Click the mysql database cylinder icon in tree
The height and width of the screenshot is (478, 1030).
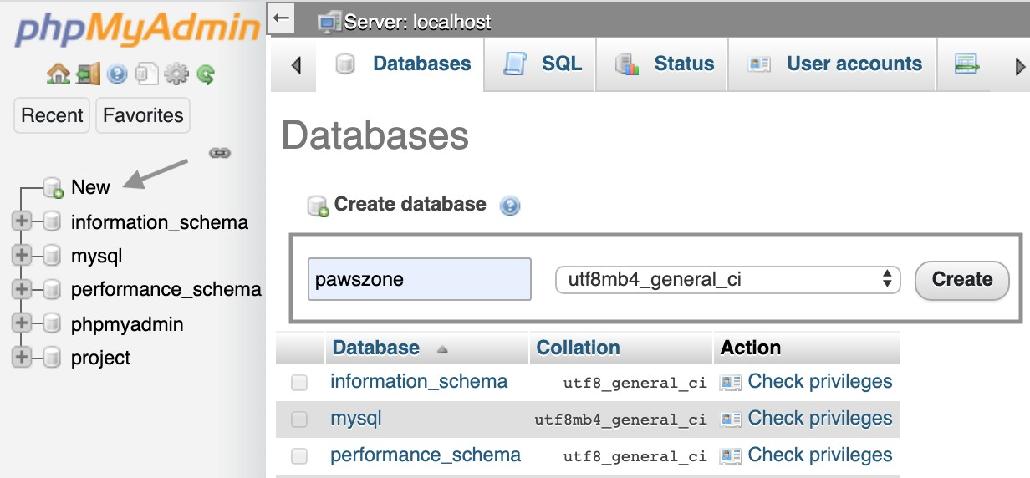53,256
